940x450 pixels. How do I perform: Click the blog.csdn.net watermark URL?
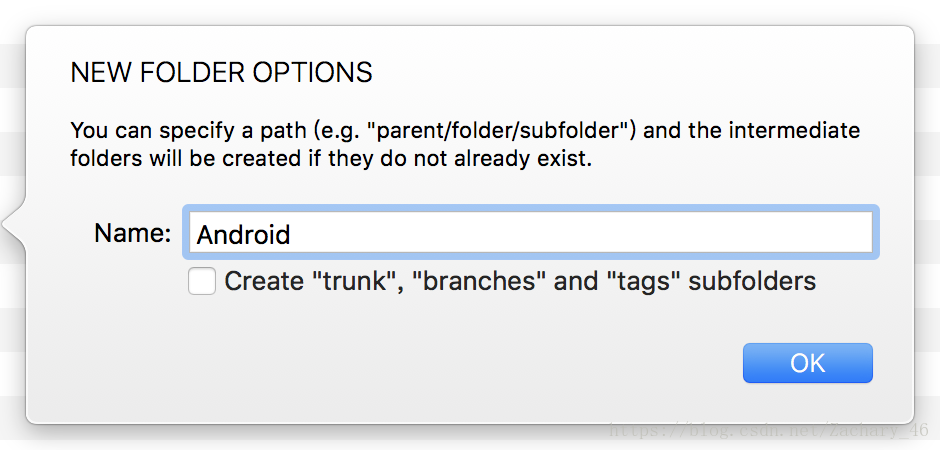click(x=769, y=430)
